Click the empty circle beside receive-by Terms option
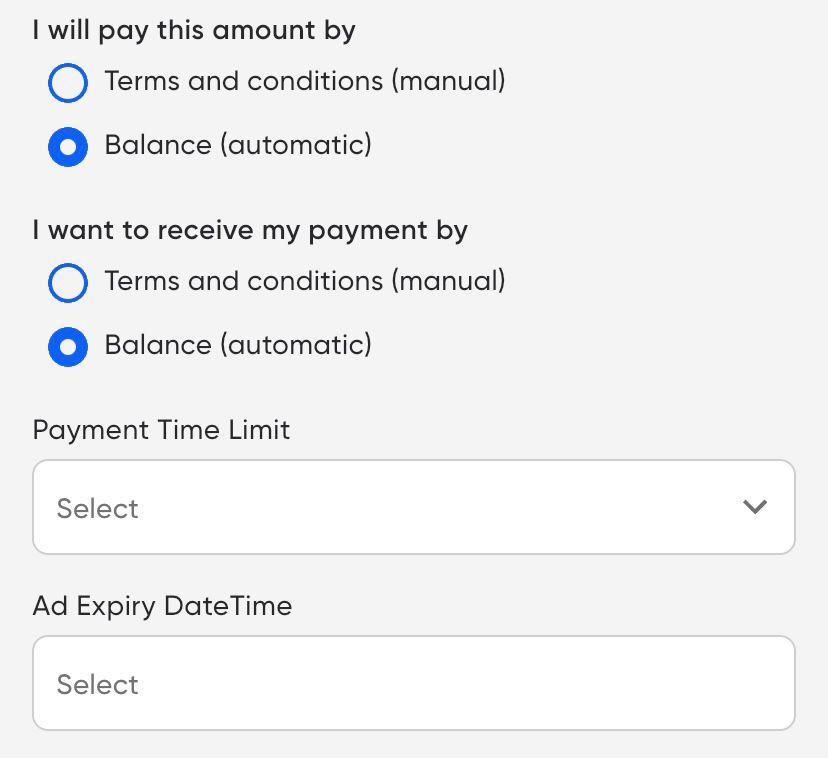The image size is (828, 758). [68, 282]
